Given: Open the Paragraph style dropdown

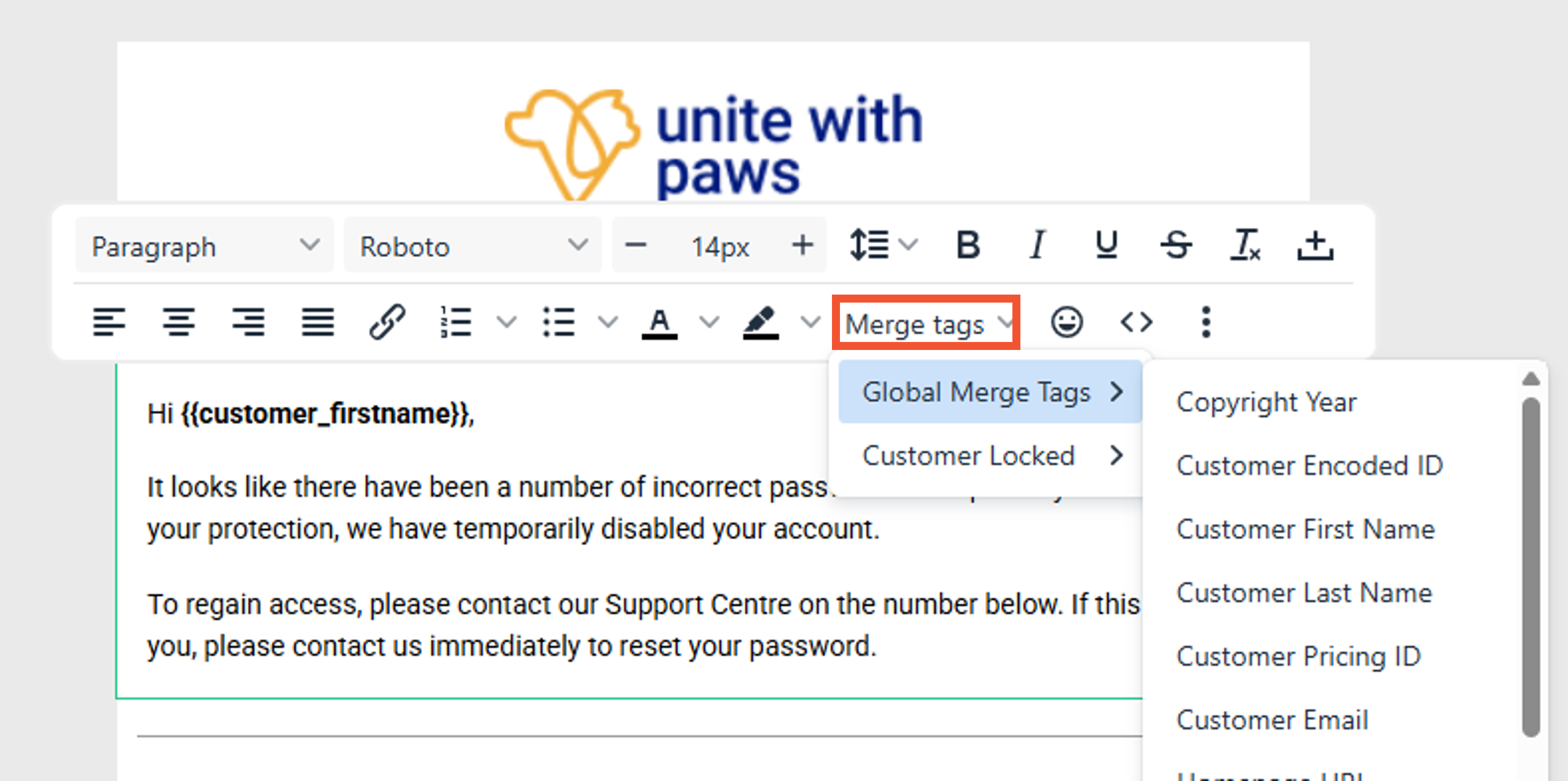Looking at the screenshot, I should click(204, 245).
